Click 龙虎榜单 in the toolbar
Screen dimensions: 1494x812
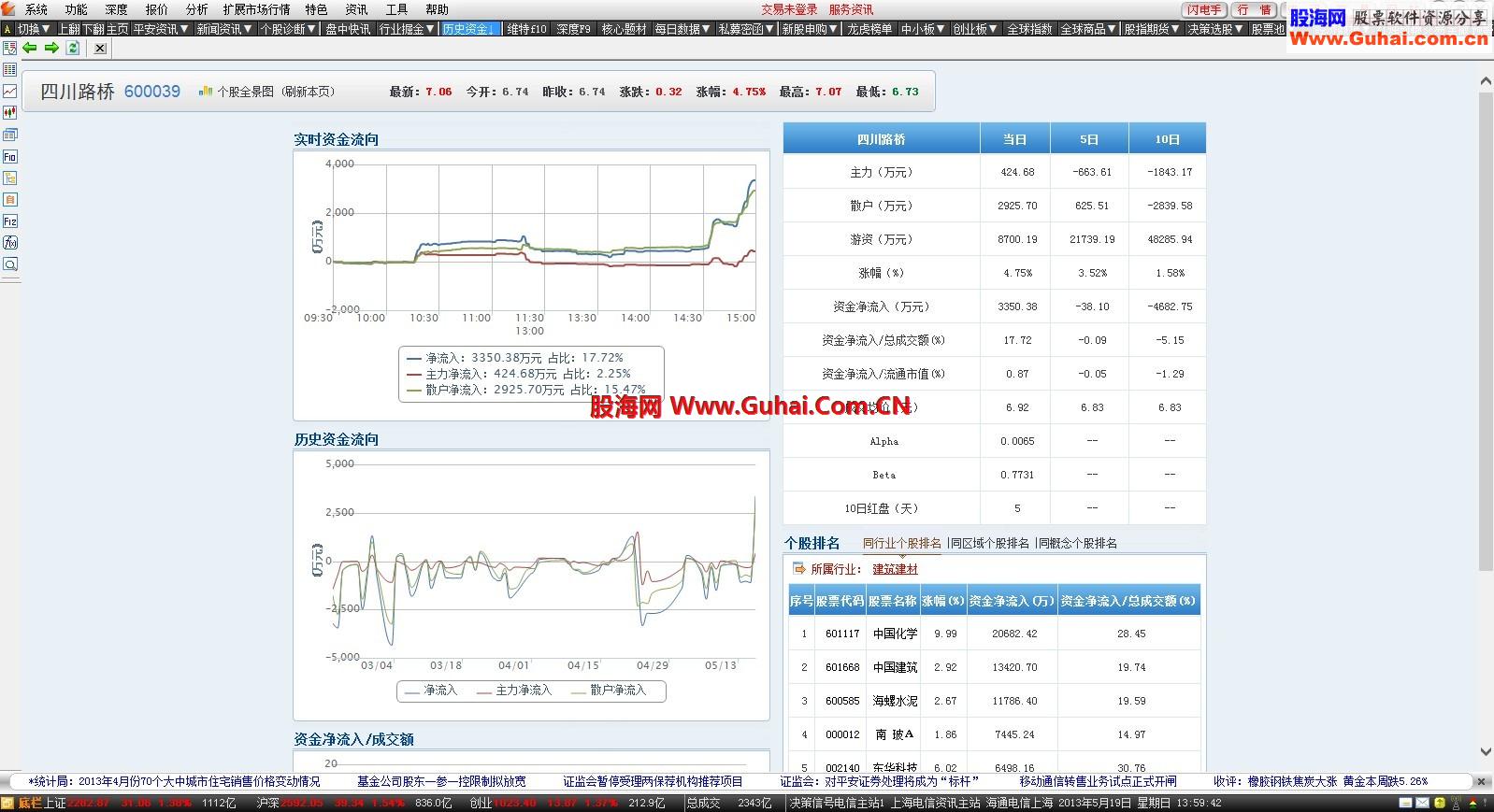[x=869, y=29]
